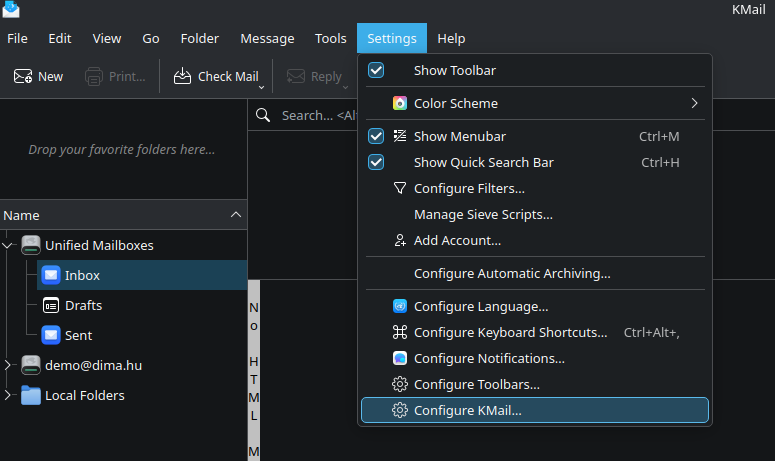
Task: Open the View menu
Action: tap(107, 38)
